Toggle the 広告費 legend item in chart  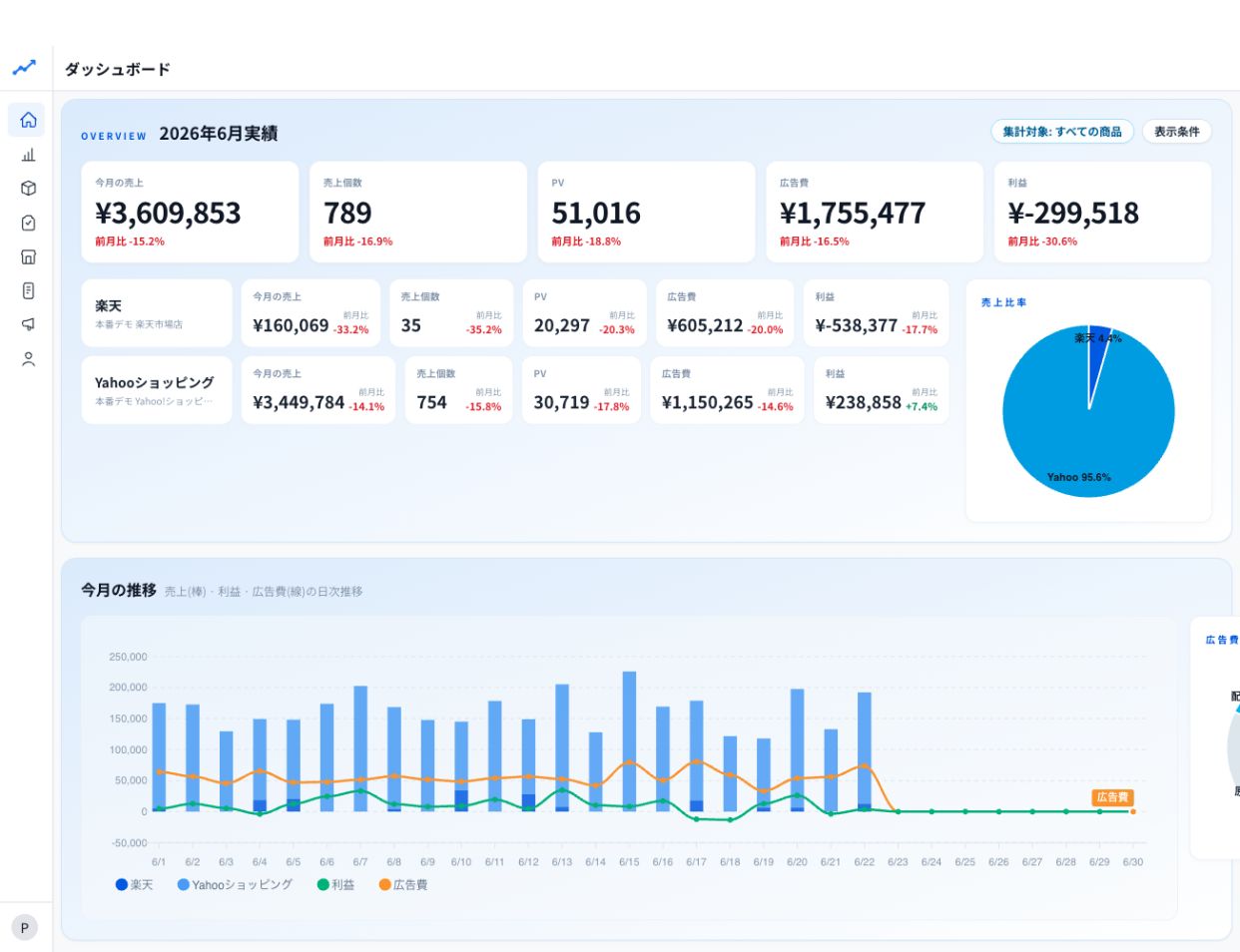point(403,885)
